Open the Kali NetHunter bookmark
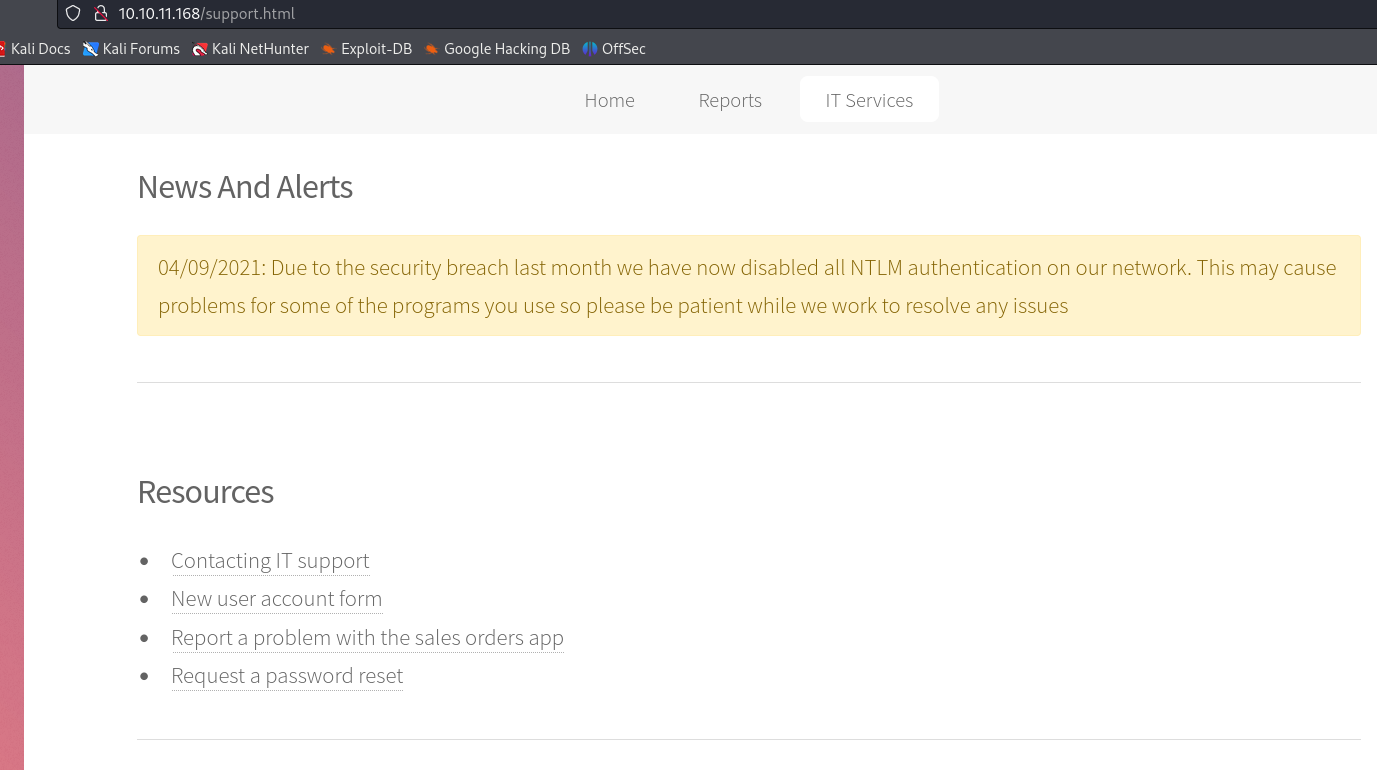 point(251,49)
